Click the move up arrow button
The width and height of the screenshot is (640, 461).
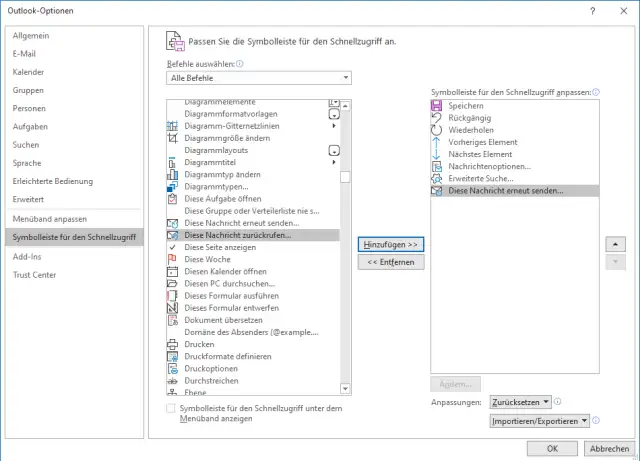coord(617,244)
